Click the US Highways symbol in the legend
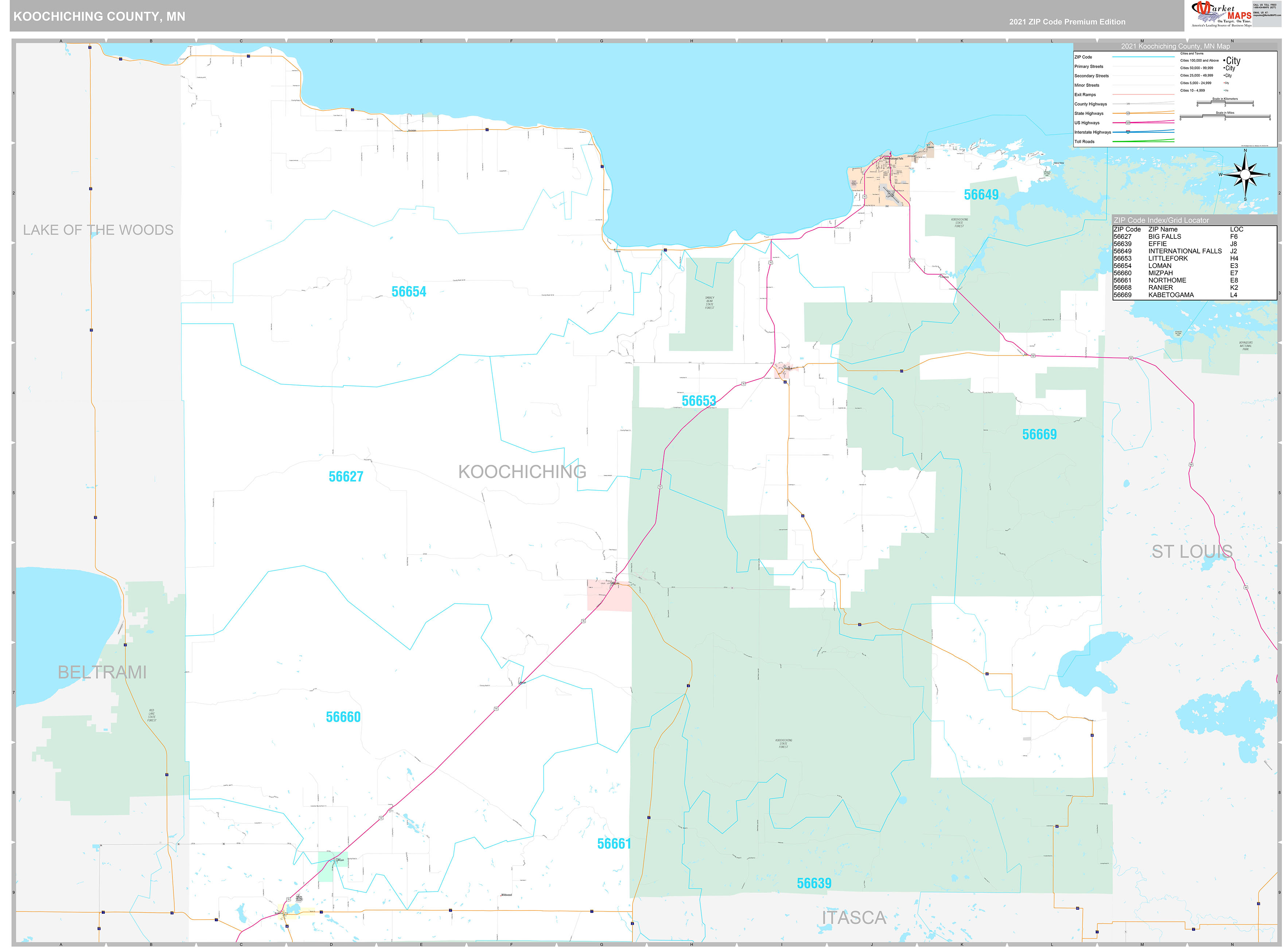This screenshot has height=948, width=1288. [x=1129, y=123]
